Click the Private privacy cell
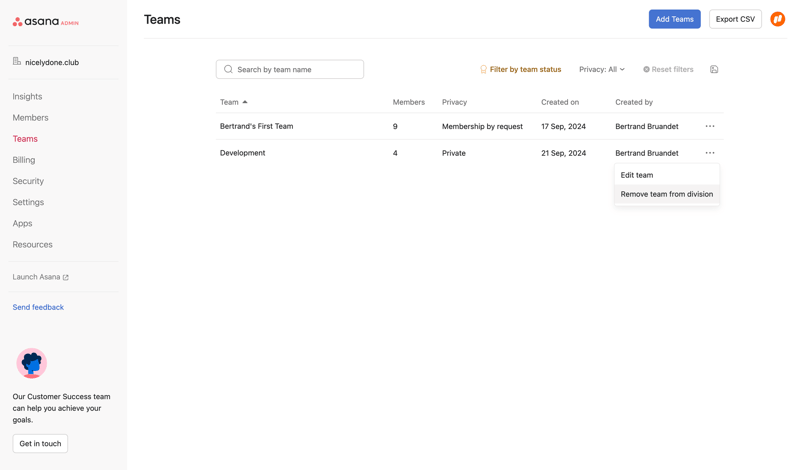The height and width of the screenshot is (470, 800). (x=454, y=153)
